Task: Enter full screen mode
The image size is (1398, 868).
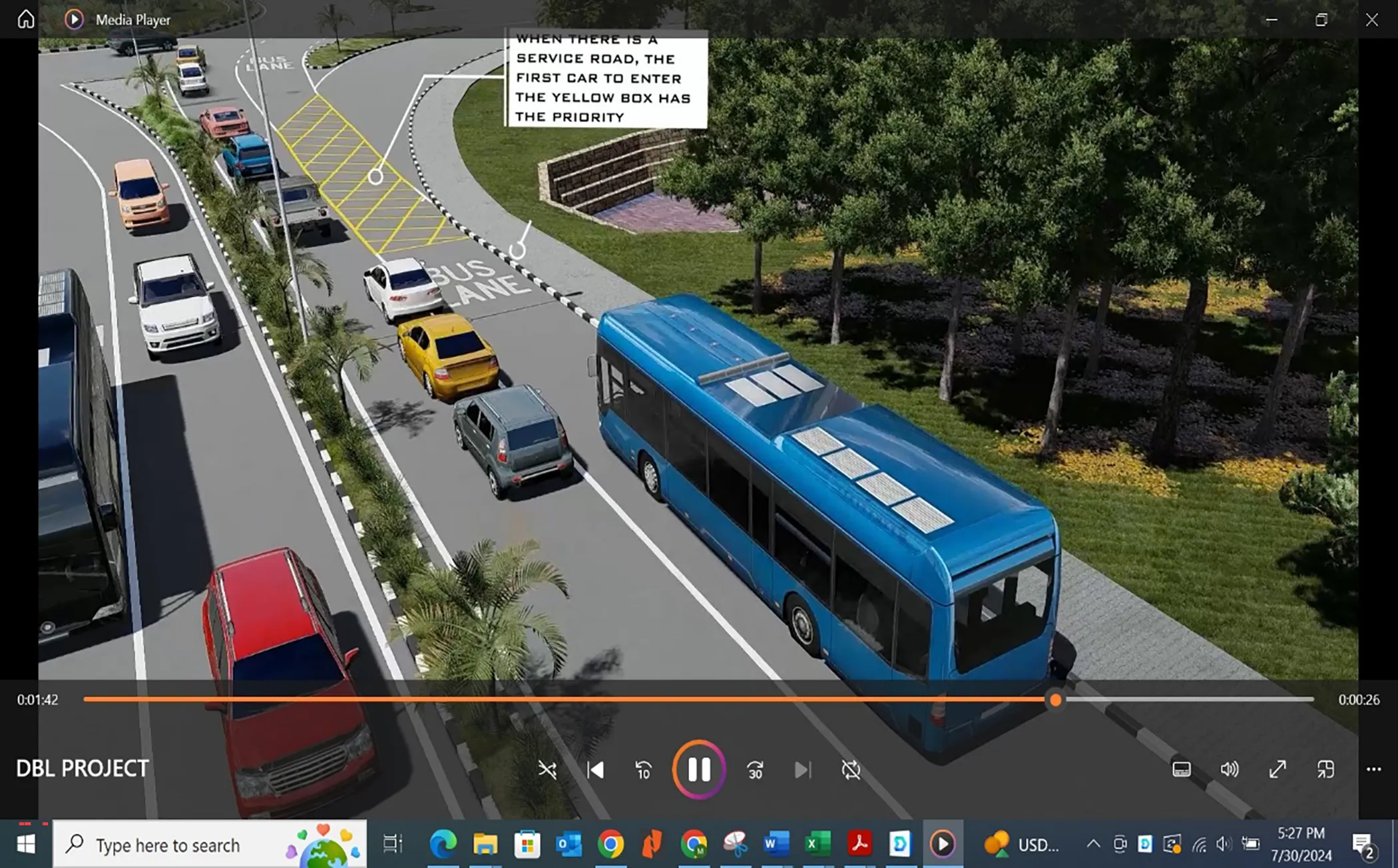Action: (1277, 769)
